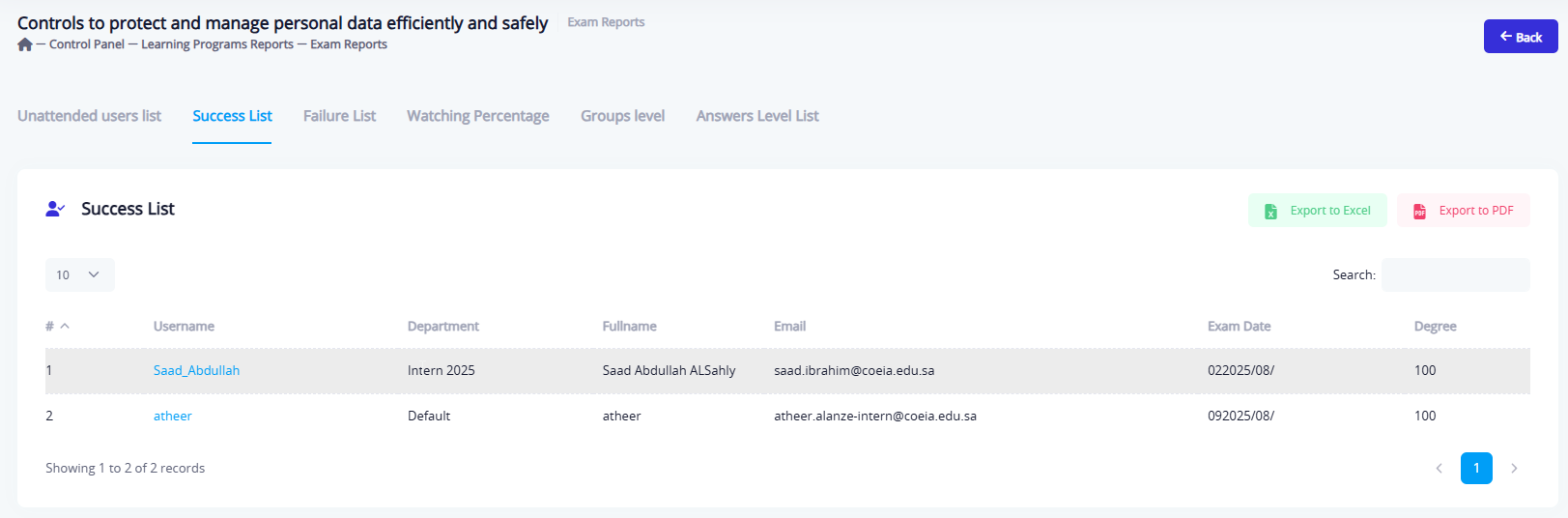Export the list to Excel
Screen dimensions: 1568x518
(x=1318, y=211)
